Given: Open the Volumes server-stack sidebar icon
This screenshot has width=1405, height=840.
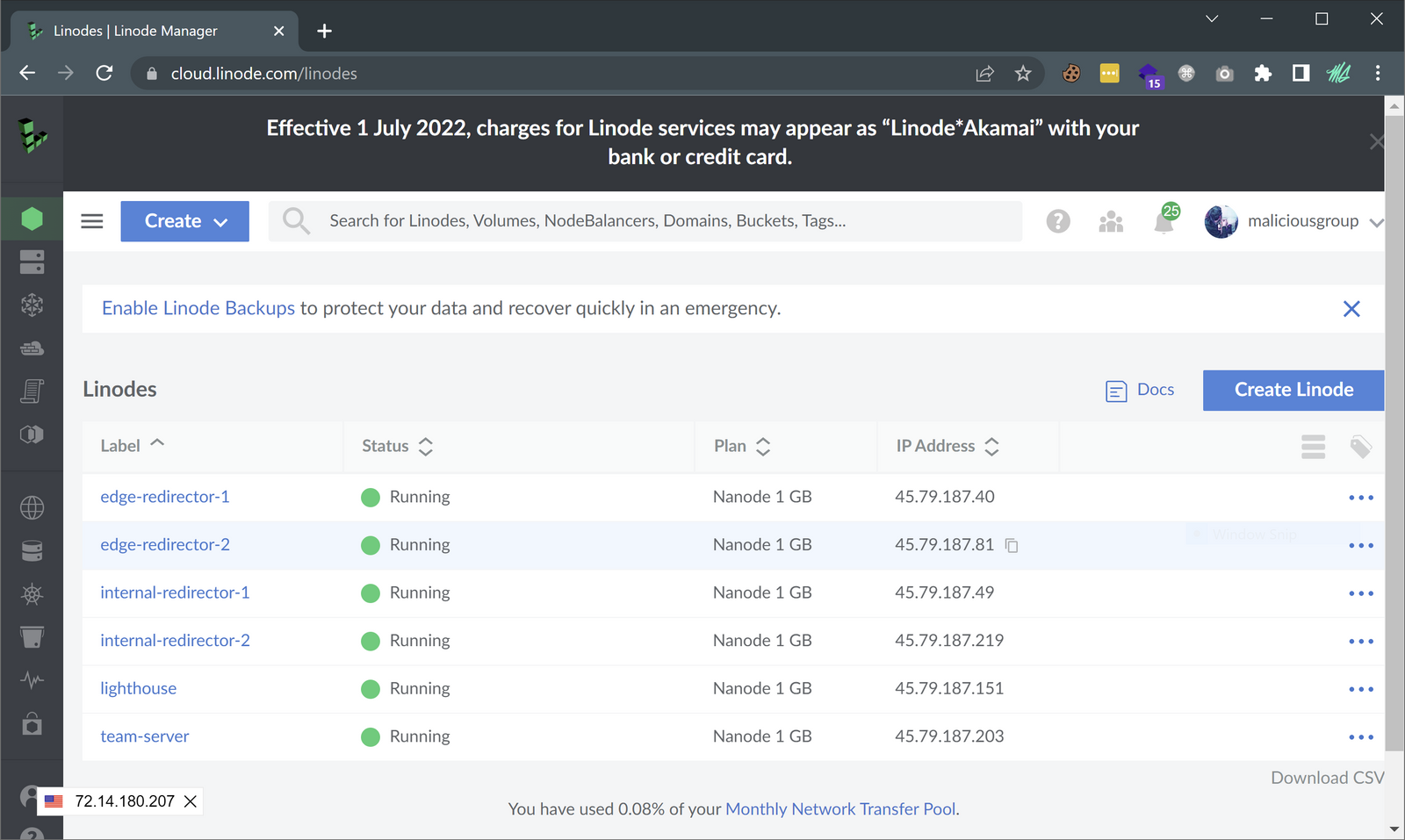Looking at the screenshot, I should [32, 262].
